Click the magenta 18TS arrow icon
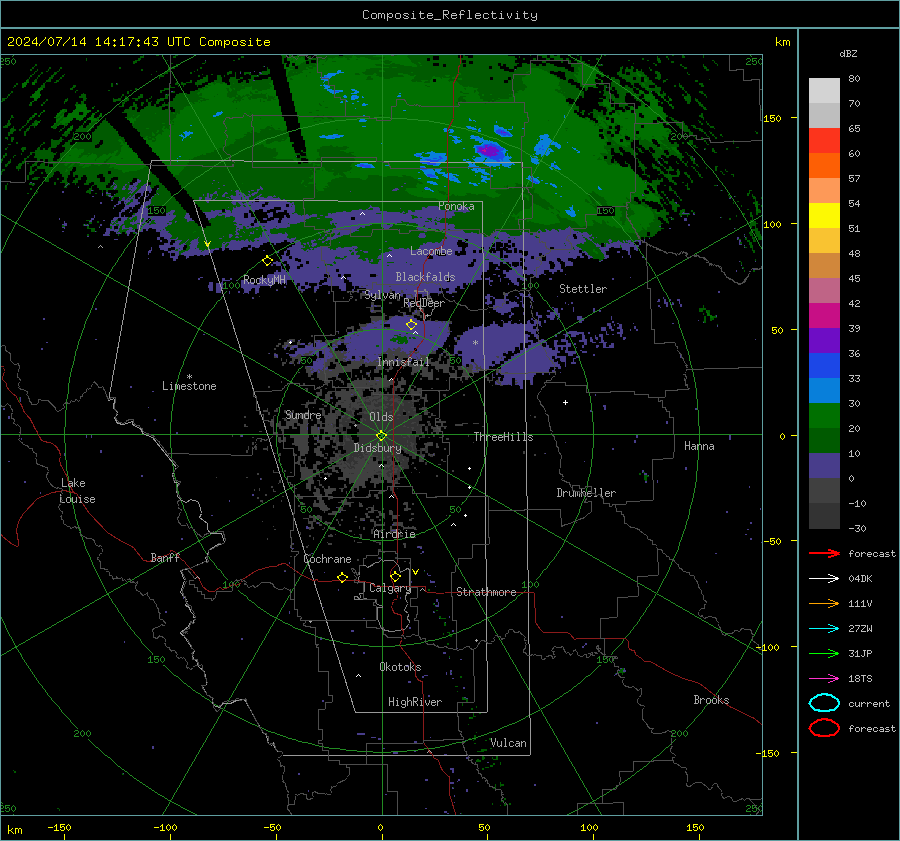 (824, 679)
